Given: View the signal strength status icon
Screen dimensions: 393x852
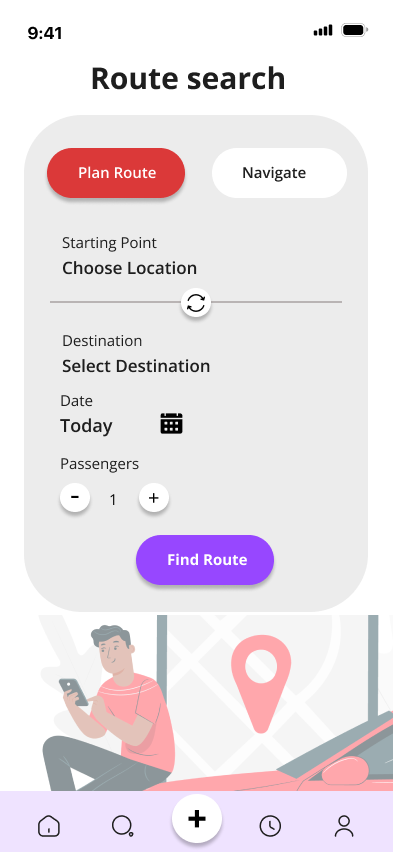Looking at the screenshot, I should [323, 30].
